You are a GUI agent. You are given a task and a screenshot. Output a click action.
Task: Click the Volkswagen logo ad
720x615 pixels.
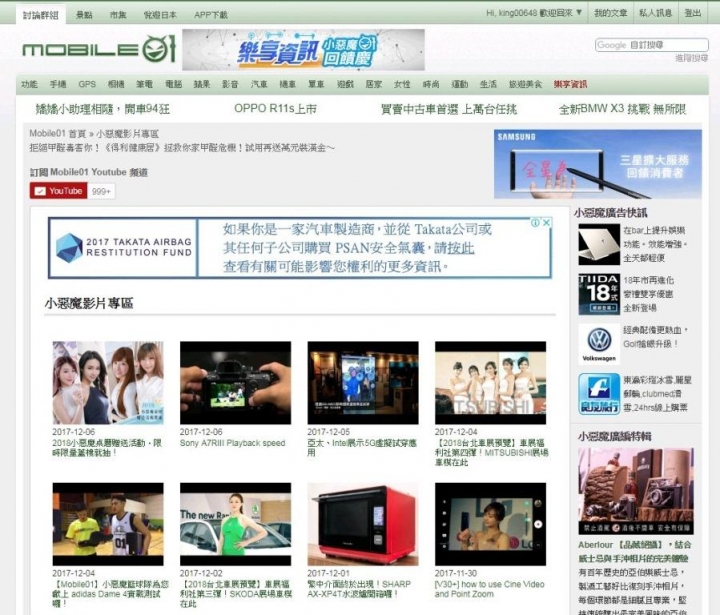point(599,344)
